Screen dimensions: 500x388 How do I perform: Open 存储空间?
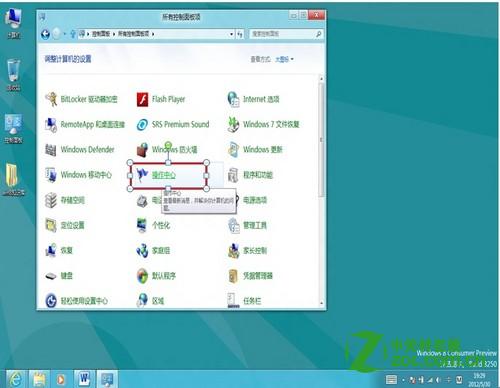tap(65, 200)
